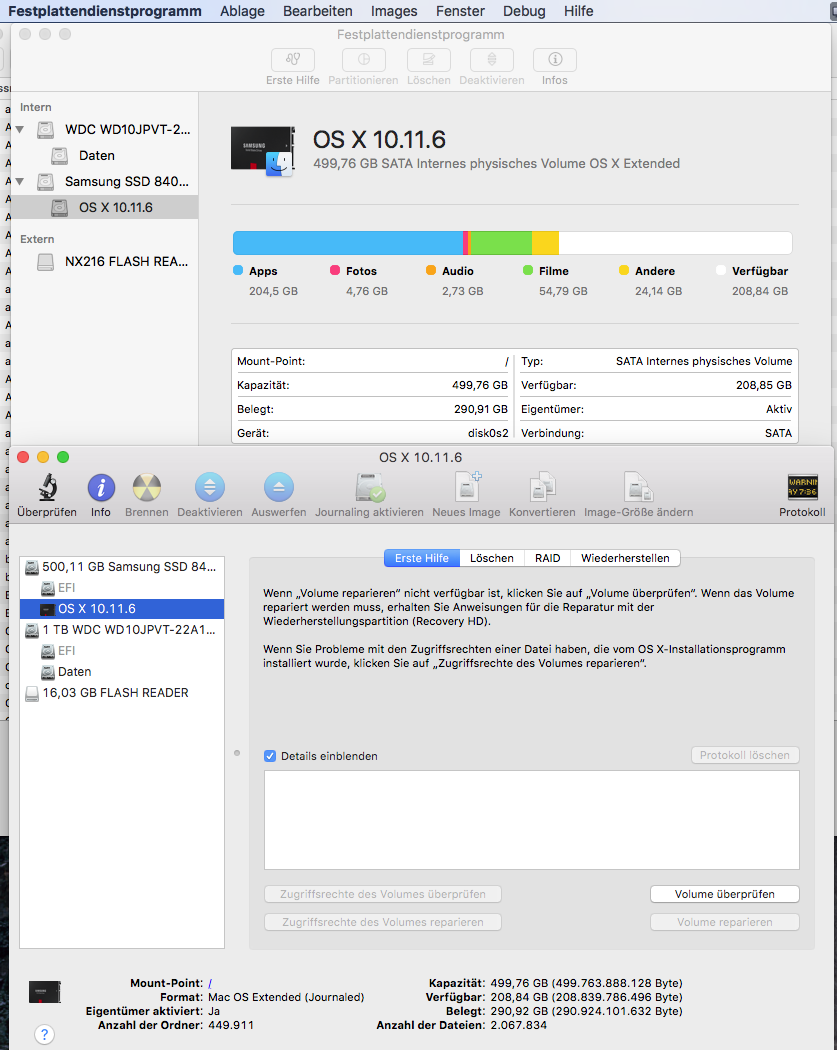
Task: Open the Mount-Point slash link
Action: coord(210,983)
